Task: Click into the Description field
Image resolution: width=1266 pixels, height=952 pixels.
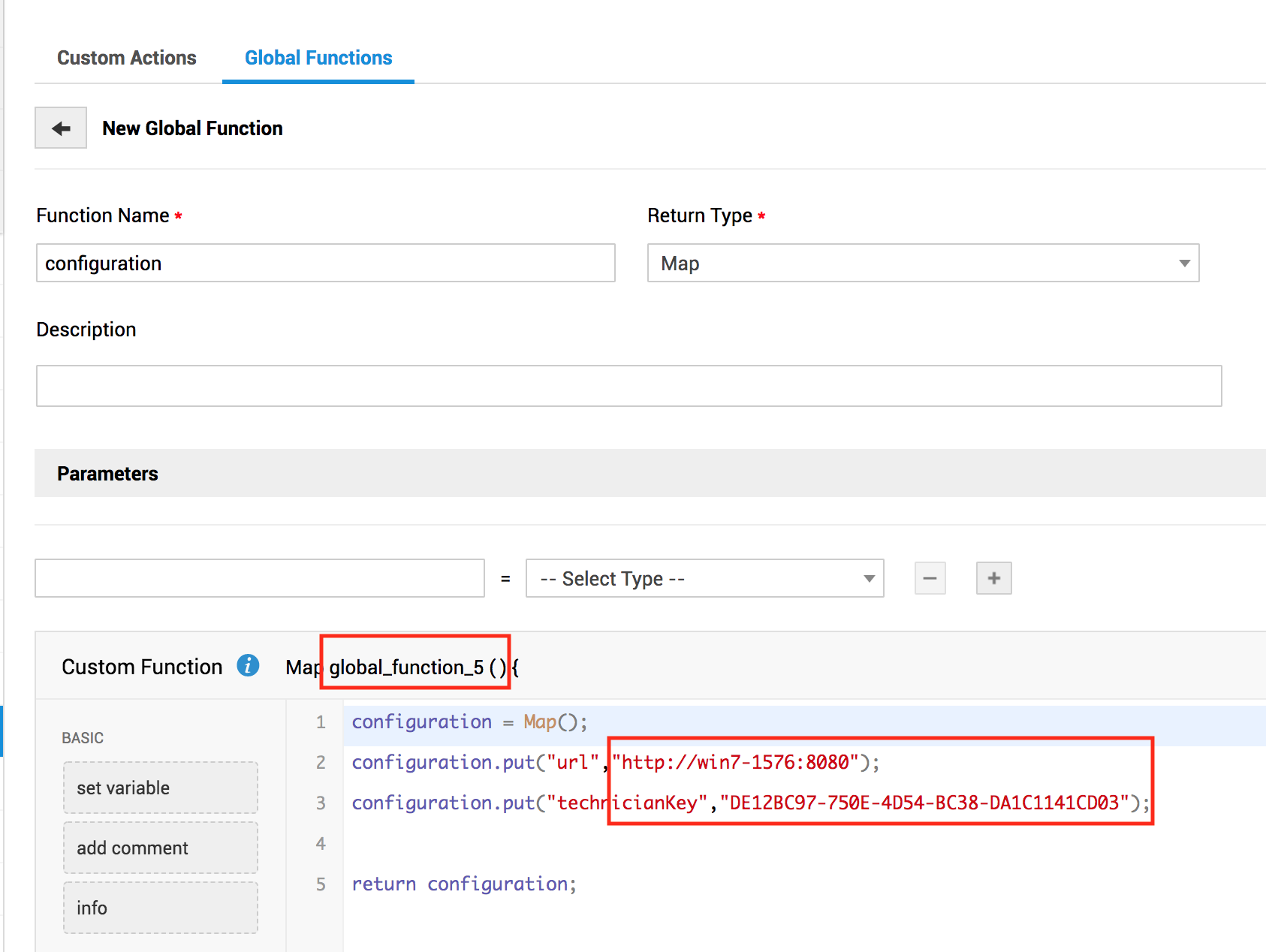Action: point(628,386)
